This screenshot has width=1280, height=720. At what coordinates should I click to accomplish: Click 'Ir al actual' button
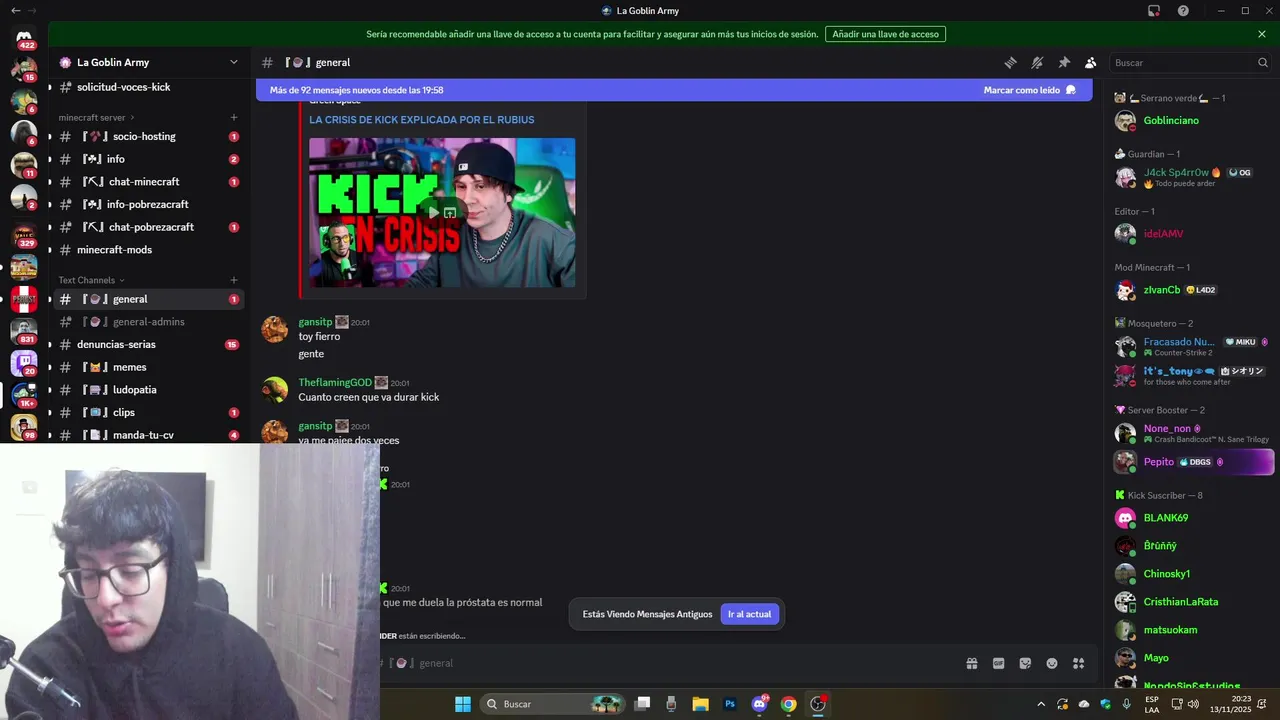pyautogui.click(x=749, y=614)
